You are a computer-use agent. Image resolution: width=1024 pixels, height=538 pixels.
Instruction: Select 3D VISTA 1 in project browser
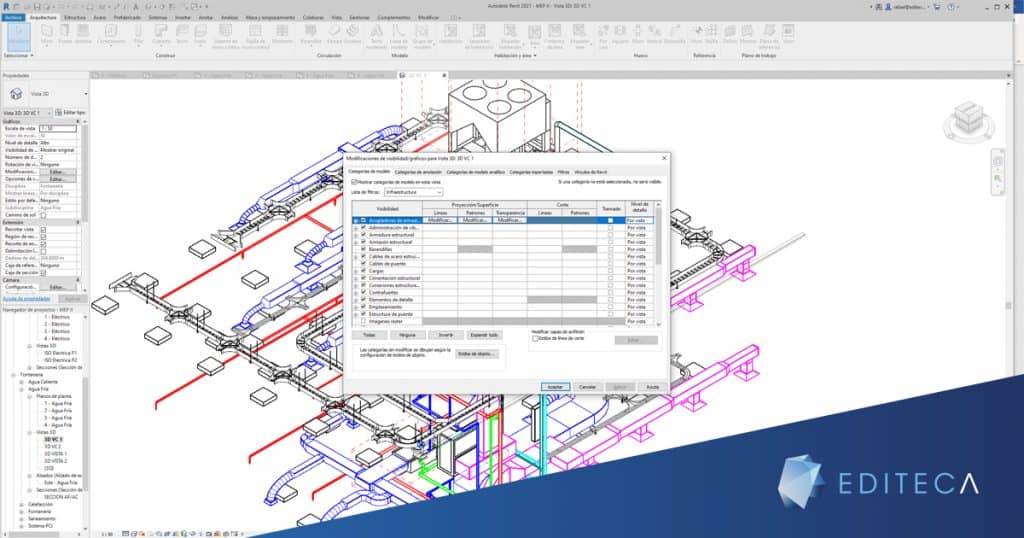pyautogui.click(x=56, y=454)
